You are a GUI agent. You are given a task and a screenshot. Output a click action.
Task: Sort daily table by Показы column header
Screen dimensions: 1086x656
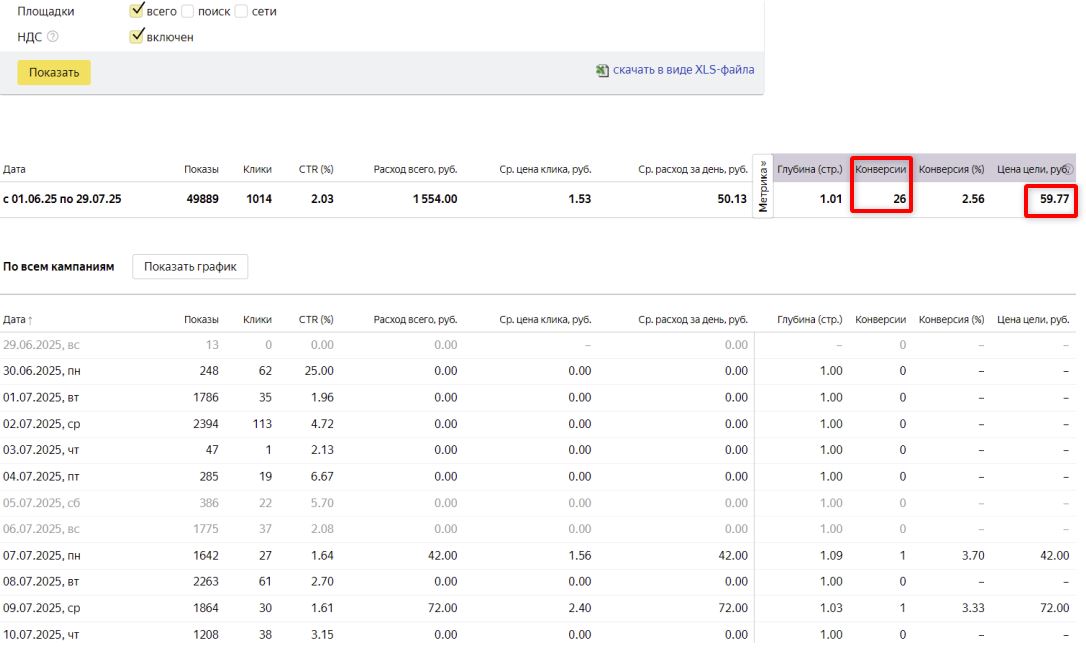(201, 320)
